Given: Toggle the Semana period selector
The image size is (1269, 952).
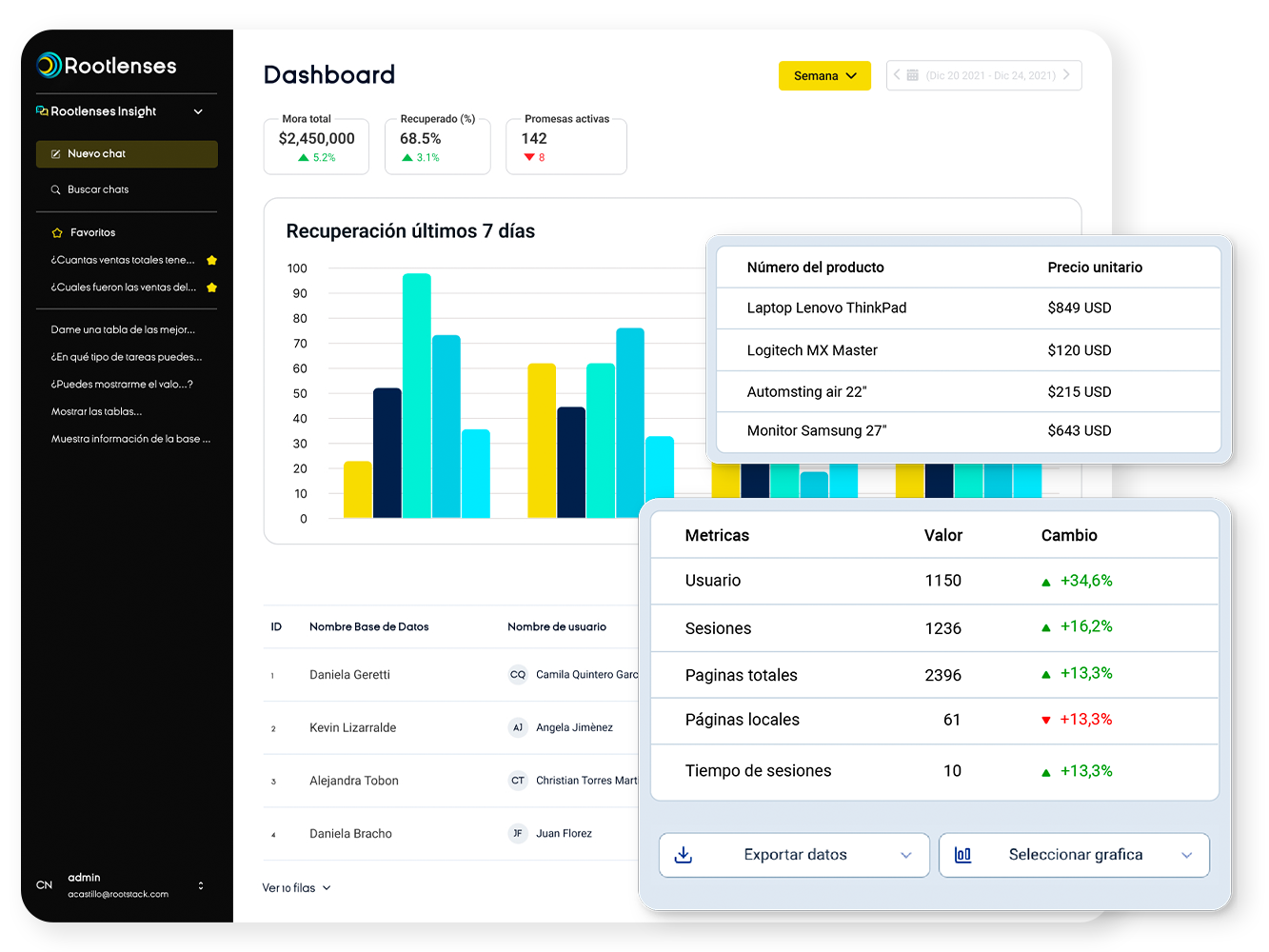Looking at the screenshot, I should click(x=824, y=75).
